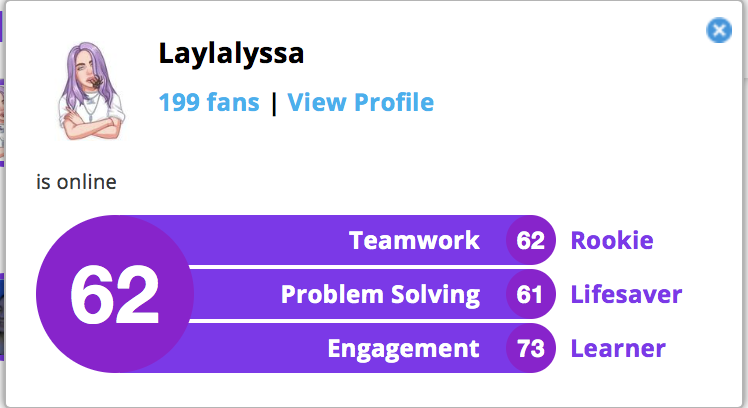Click the Problem Solving label text
The width and height of the screenshot is (748, 408).
pyautogui.click(x=380, y=295)
